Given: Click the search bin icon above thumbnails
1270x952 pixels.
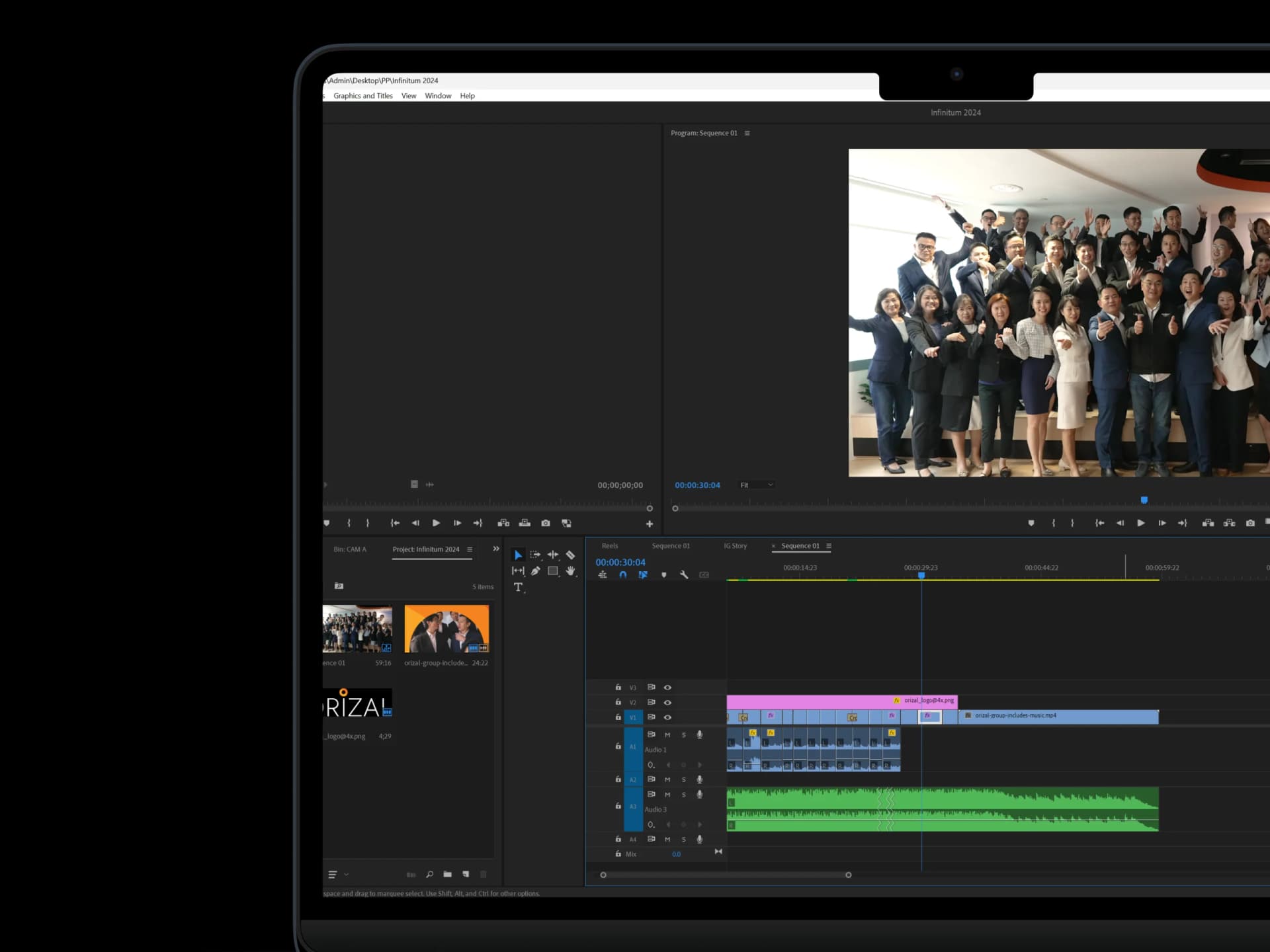Looking at the screenshot, I should pyautogui.click(x=339, y=586).
